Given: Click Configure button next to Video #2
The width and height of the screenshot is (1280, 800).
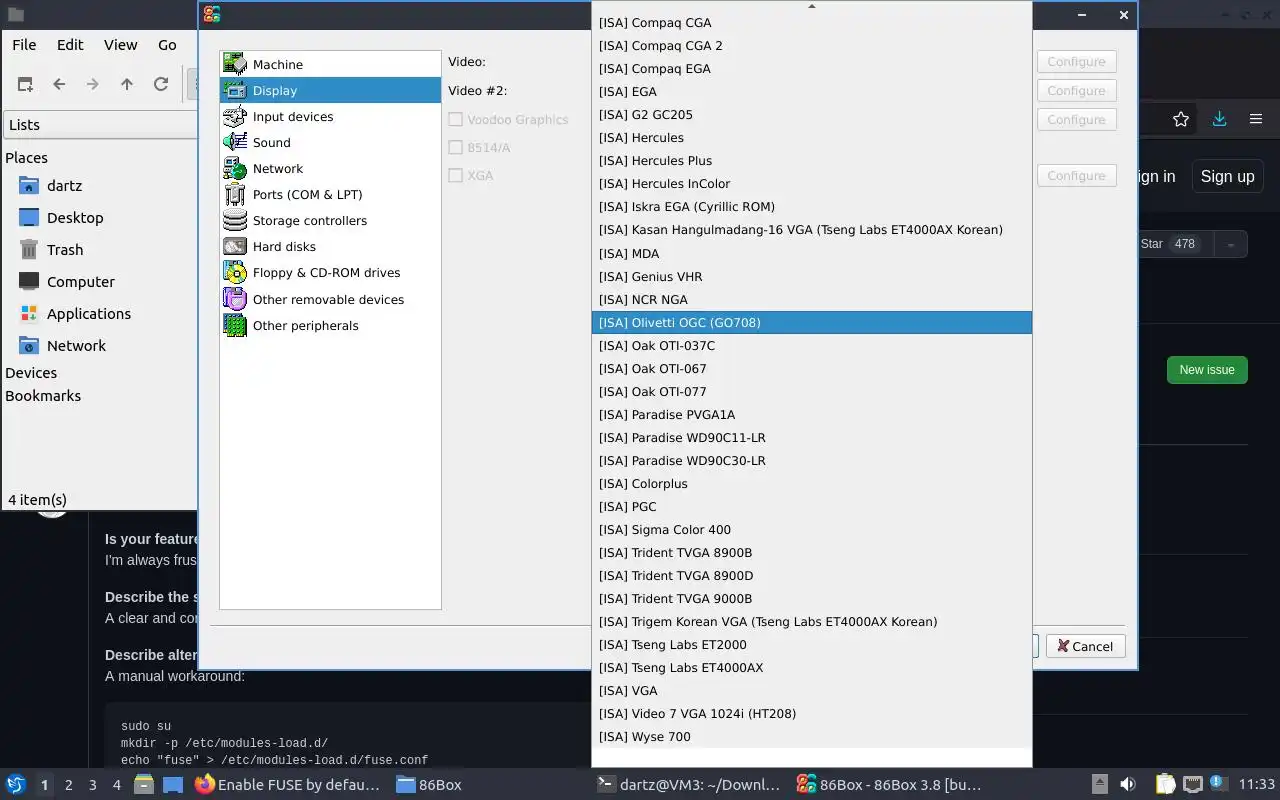Looking at the screenshot, I should pos(1076,90).
